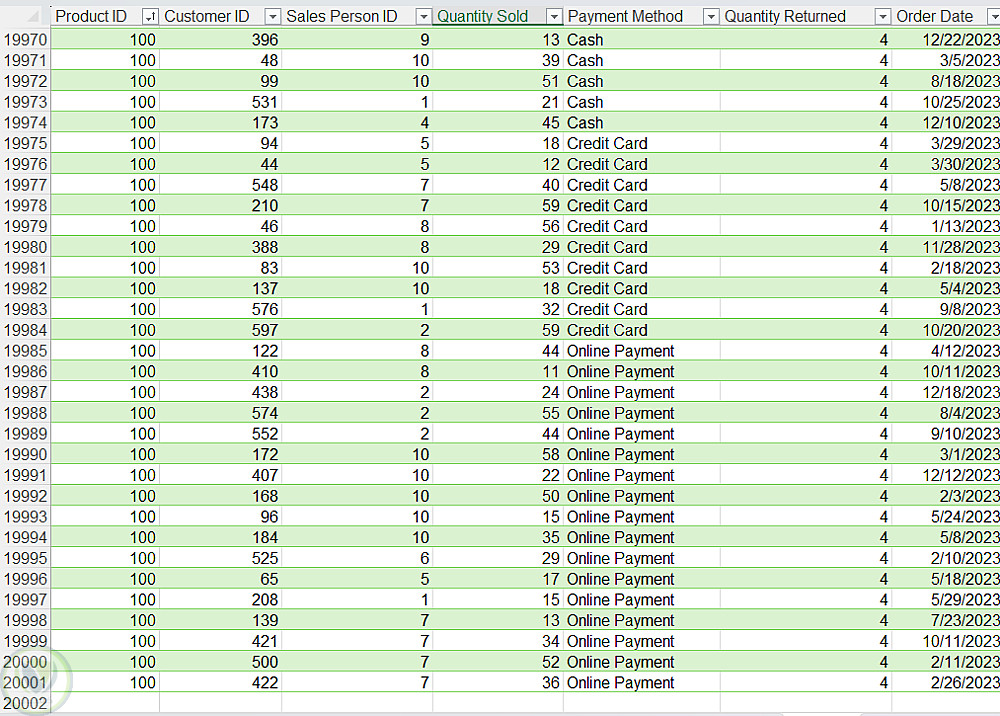
Task: Click Order Date cell 10/20/2023
Action: click(x=946, y=330)
